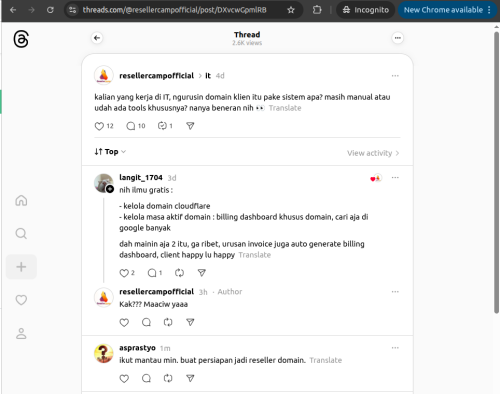Follow langit_1704 via avatar plus badge
This screenshot has width=500, height=394.
110,189
